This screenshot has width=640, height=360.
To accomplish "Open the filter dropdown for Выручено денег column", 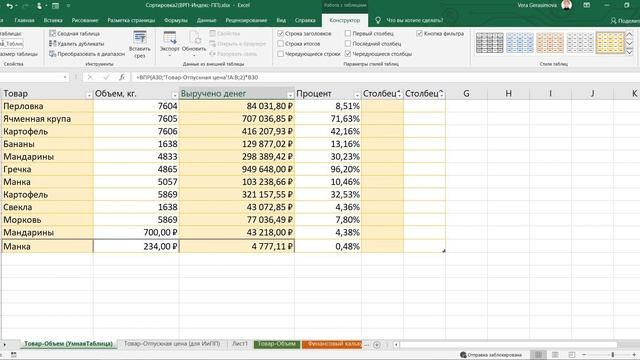I will [290, 95].
